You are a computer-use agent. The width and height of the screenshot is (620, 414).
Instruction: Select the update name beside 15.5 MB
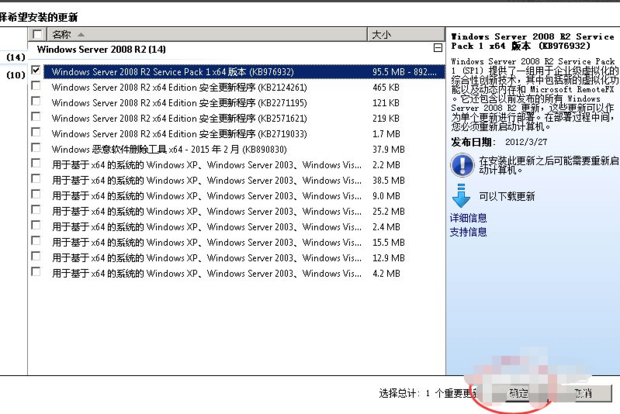(x=206, y=242)
